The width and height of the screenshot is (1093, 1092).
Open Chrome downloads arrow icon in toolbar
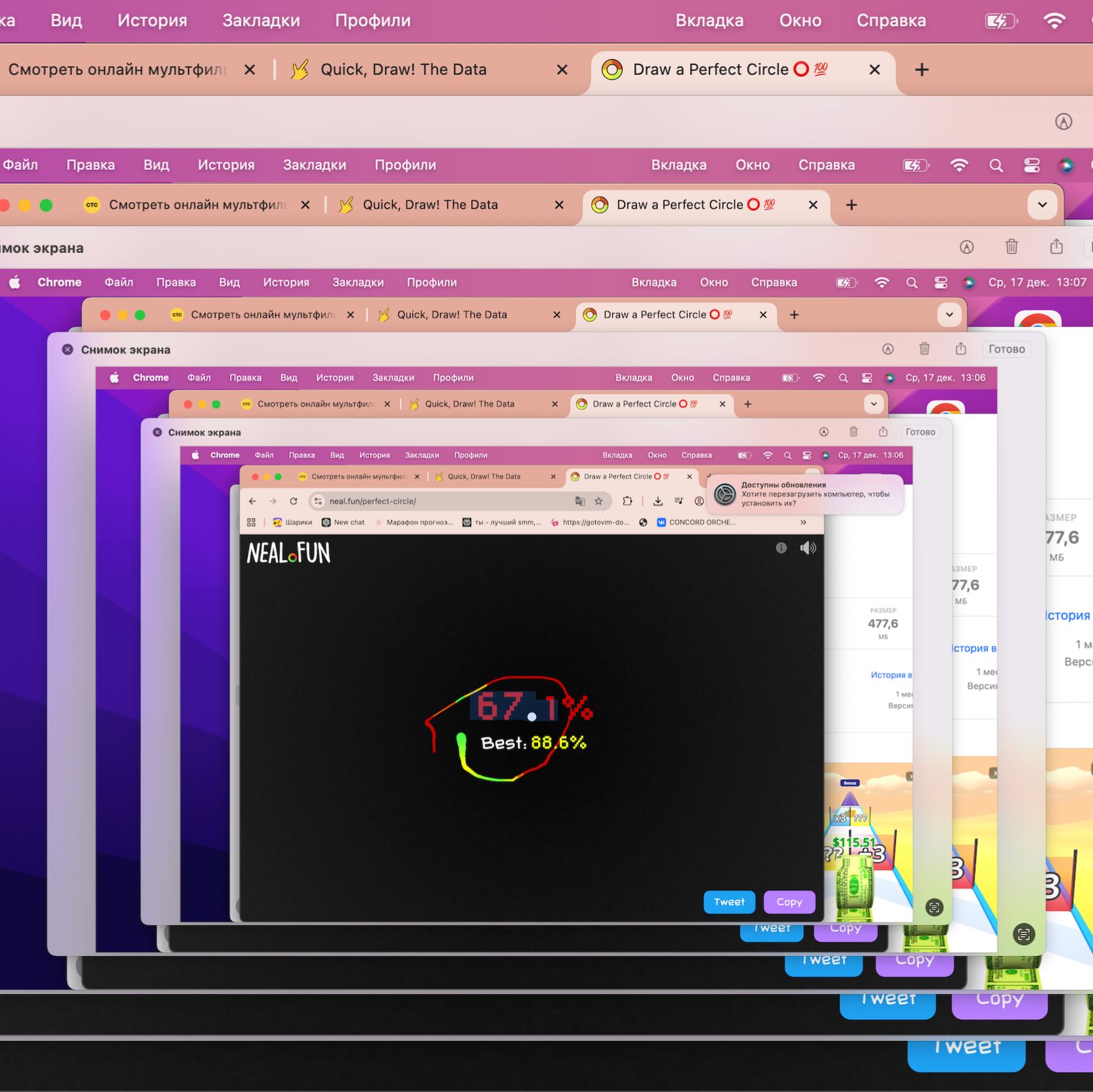658,501
